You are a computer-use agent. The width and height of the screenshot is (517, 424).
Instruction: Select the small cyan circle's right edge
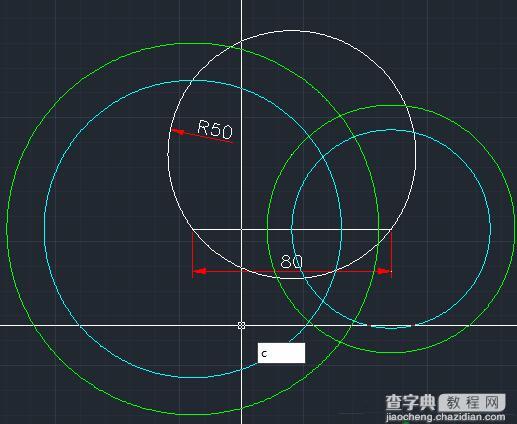[x=490, y=228]
